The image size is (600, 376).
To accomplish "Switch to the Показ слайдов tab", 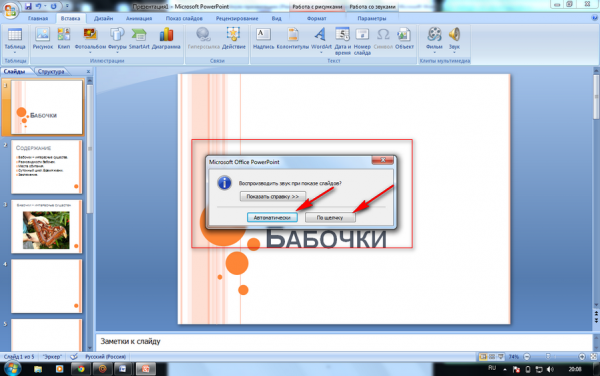I will [184, 18].
